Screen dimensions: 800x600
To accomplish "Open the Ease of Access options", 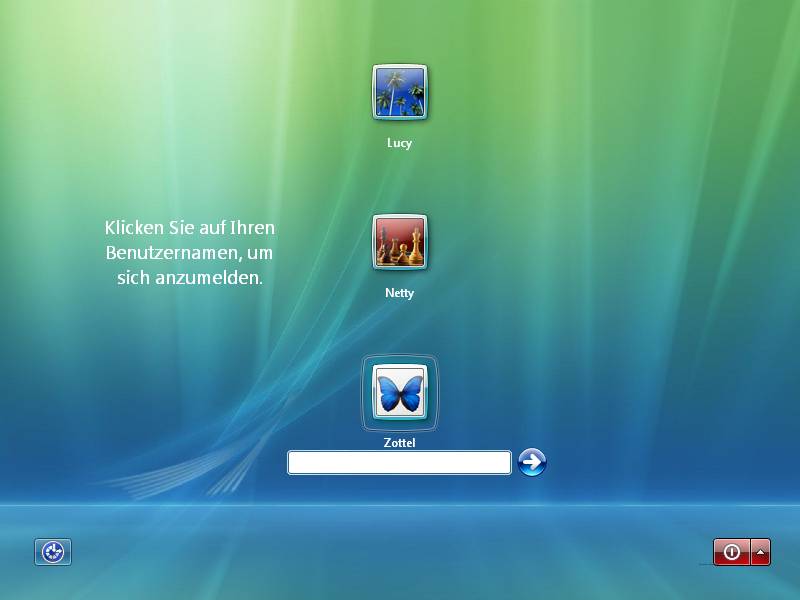I will tap(53, 552).
